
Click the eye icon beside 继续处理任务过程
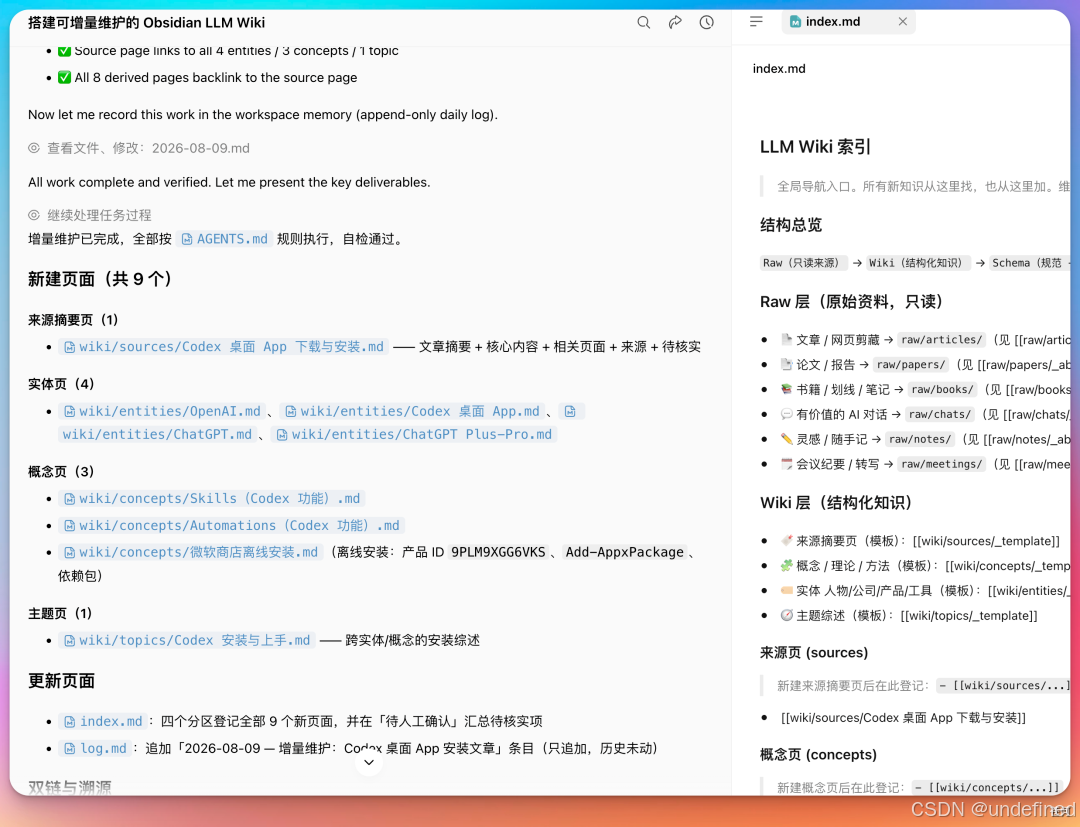[x=34, y=215]
